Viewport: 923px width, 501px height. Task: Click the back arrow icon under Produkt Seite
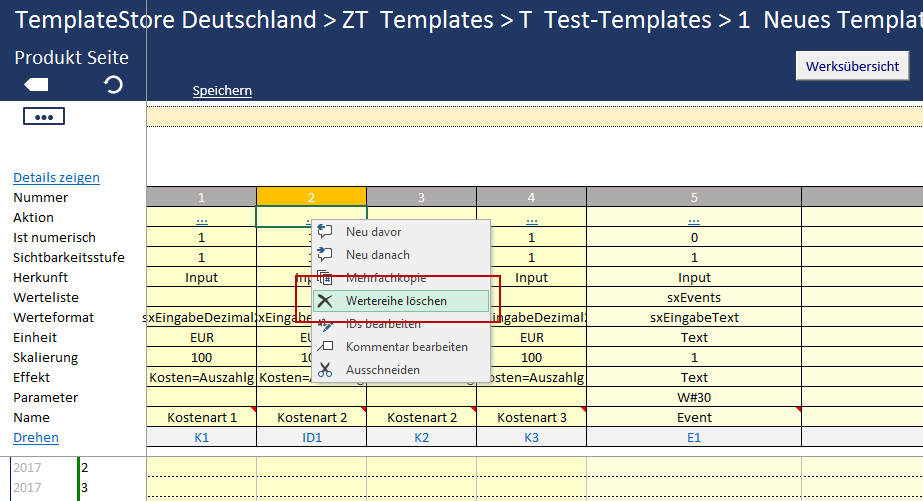(36, 85)
